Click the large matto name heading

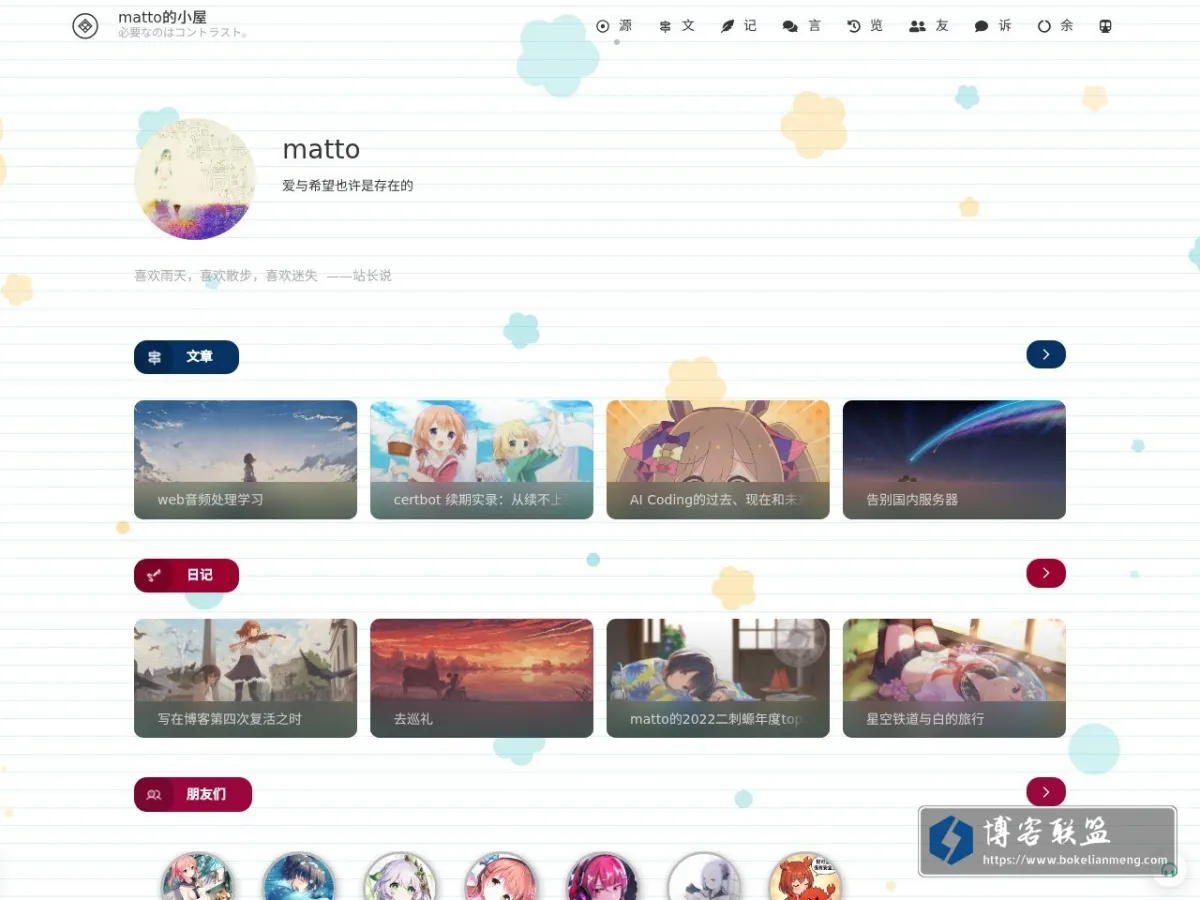pyautogui.click(x=321, y=149)
